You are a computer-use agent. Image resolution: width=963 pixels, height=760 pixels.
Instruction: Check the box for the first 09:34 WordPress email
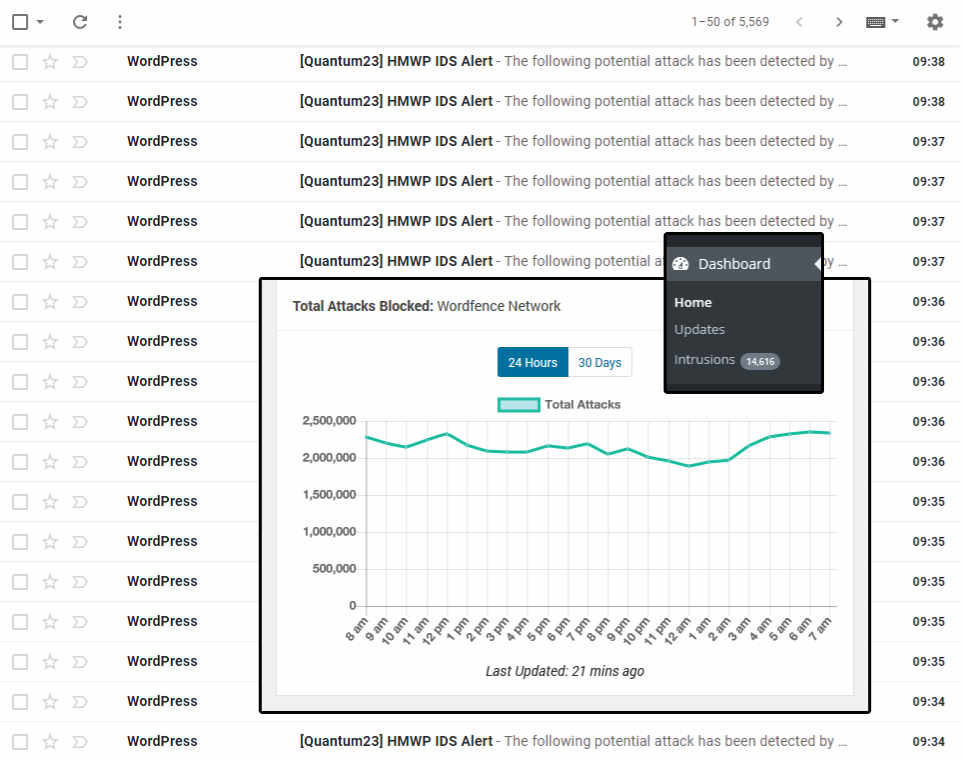click(x=20, y=702)
